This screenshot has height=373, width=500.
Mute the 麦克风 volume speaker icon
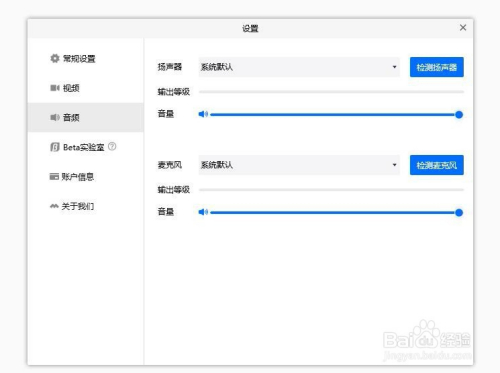click(203, 212)
